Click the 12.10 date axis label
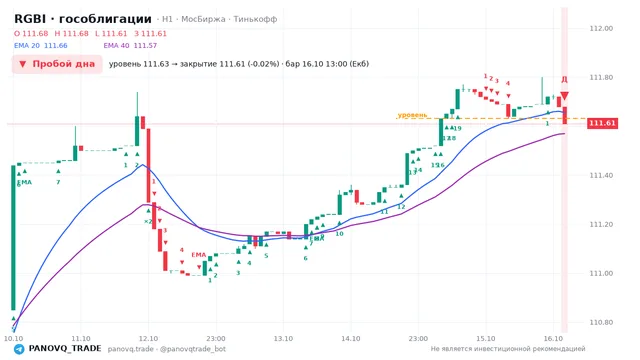The image size is (640, 360). point(148,338)
